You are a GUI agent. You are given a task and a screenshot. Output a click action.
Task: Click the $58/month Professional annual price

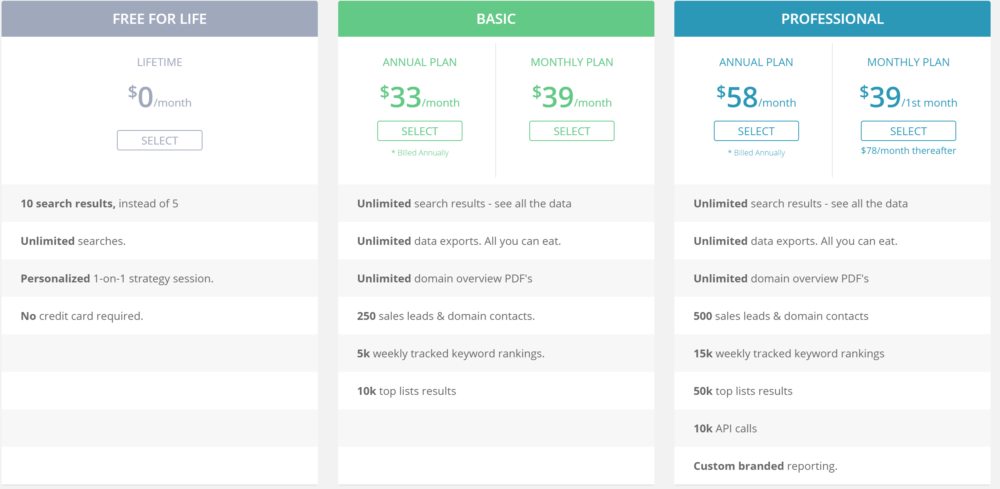coord(756,98)
